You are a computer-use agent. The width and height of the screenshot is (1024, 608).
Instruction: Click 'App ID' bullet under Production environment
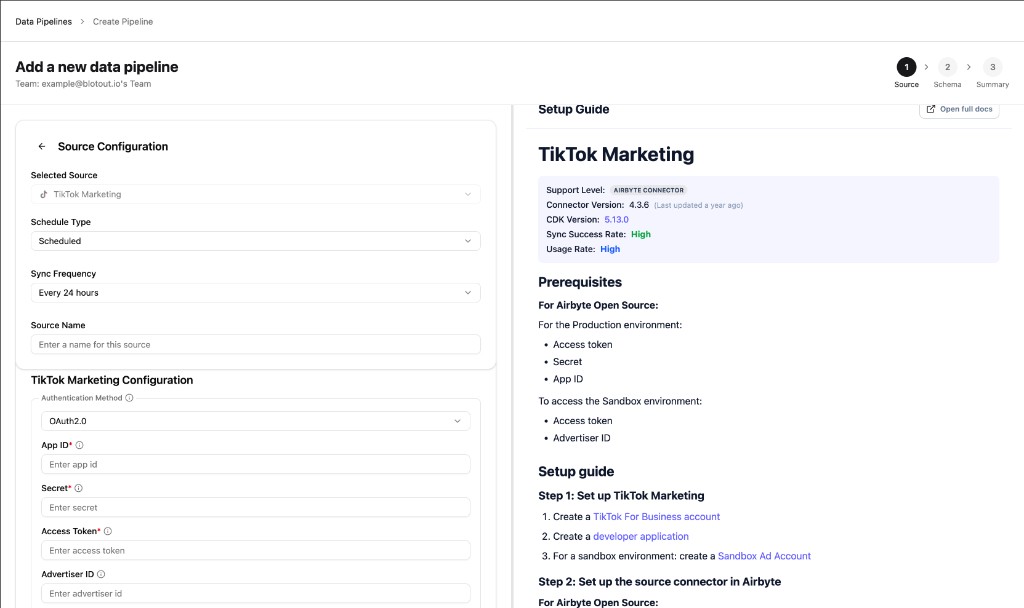568,379
